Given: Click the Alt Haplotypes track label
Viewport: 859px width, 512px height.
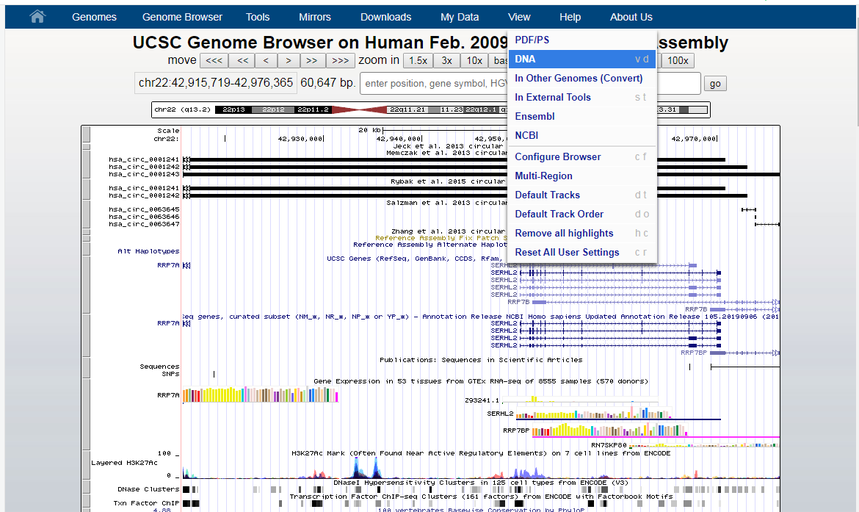Looking at the screenshot, I should [x=148, y=251].
